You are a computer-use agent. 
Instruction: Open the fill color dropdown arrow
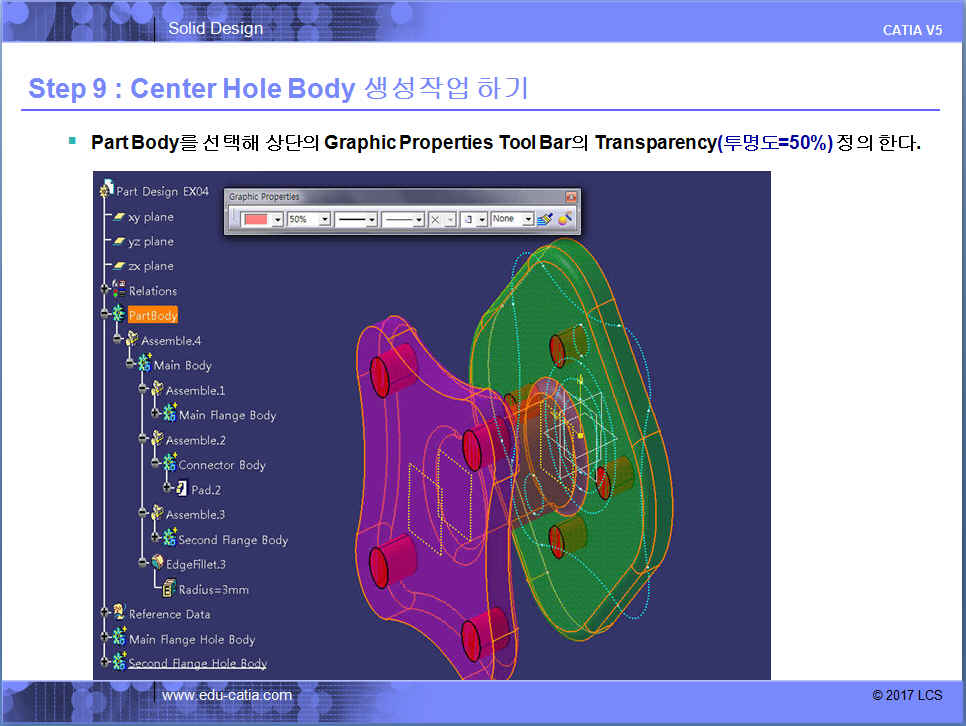277,219
